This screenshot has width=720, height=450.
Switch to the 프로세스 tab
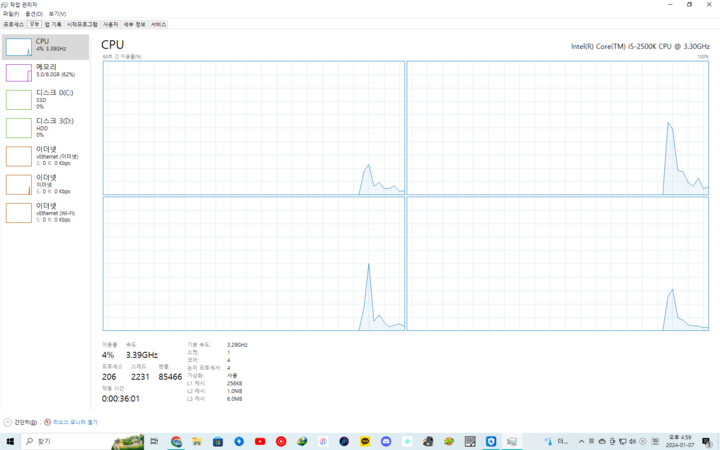click(x=13, y=24)
